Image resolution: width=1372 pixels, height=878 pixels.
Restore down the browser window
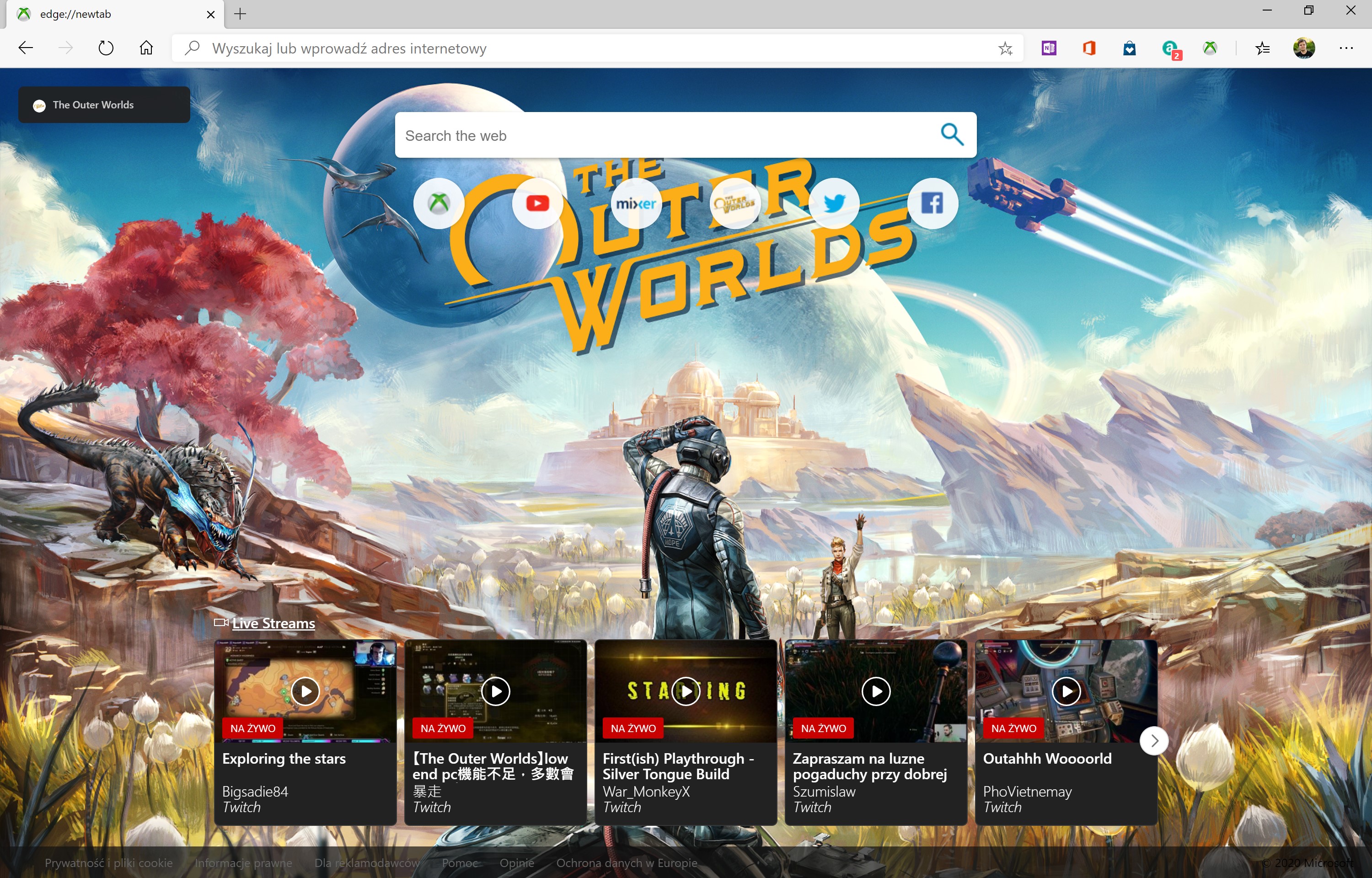(x=1309, y=10)
